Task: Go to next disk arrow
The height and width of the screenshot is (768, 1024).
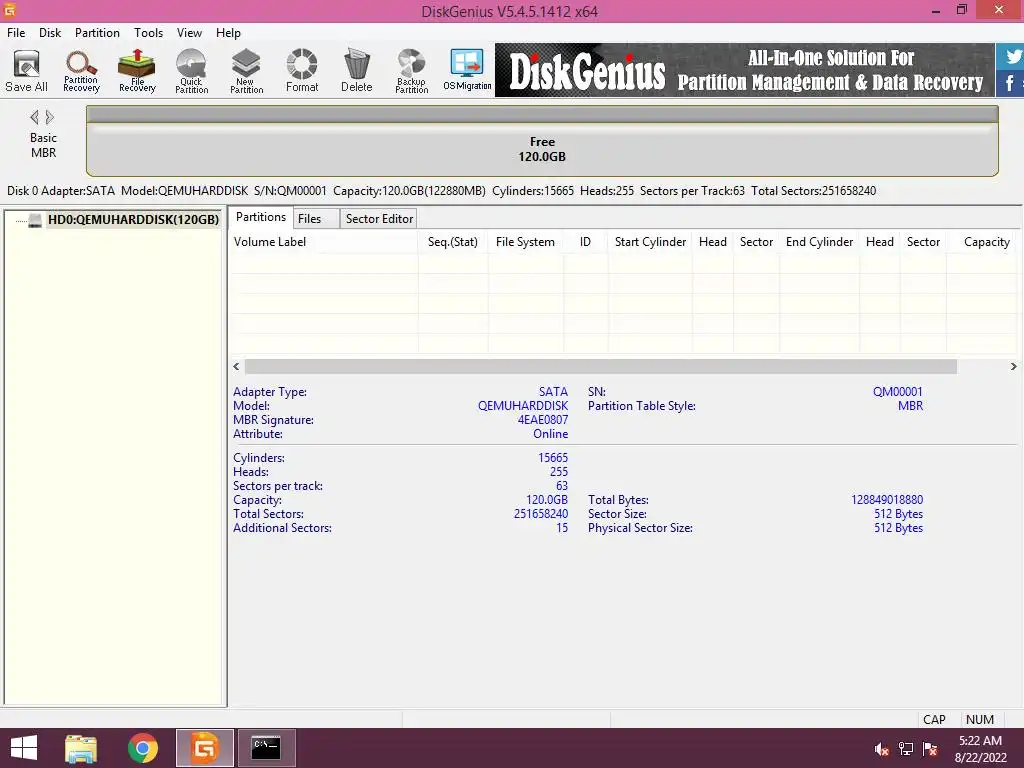Action: (50, 118)
